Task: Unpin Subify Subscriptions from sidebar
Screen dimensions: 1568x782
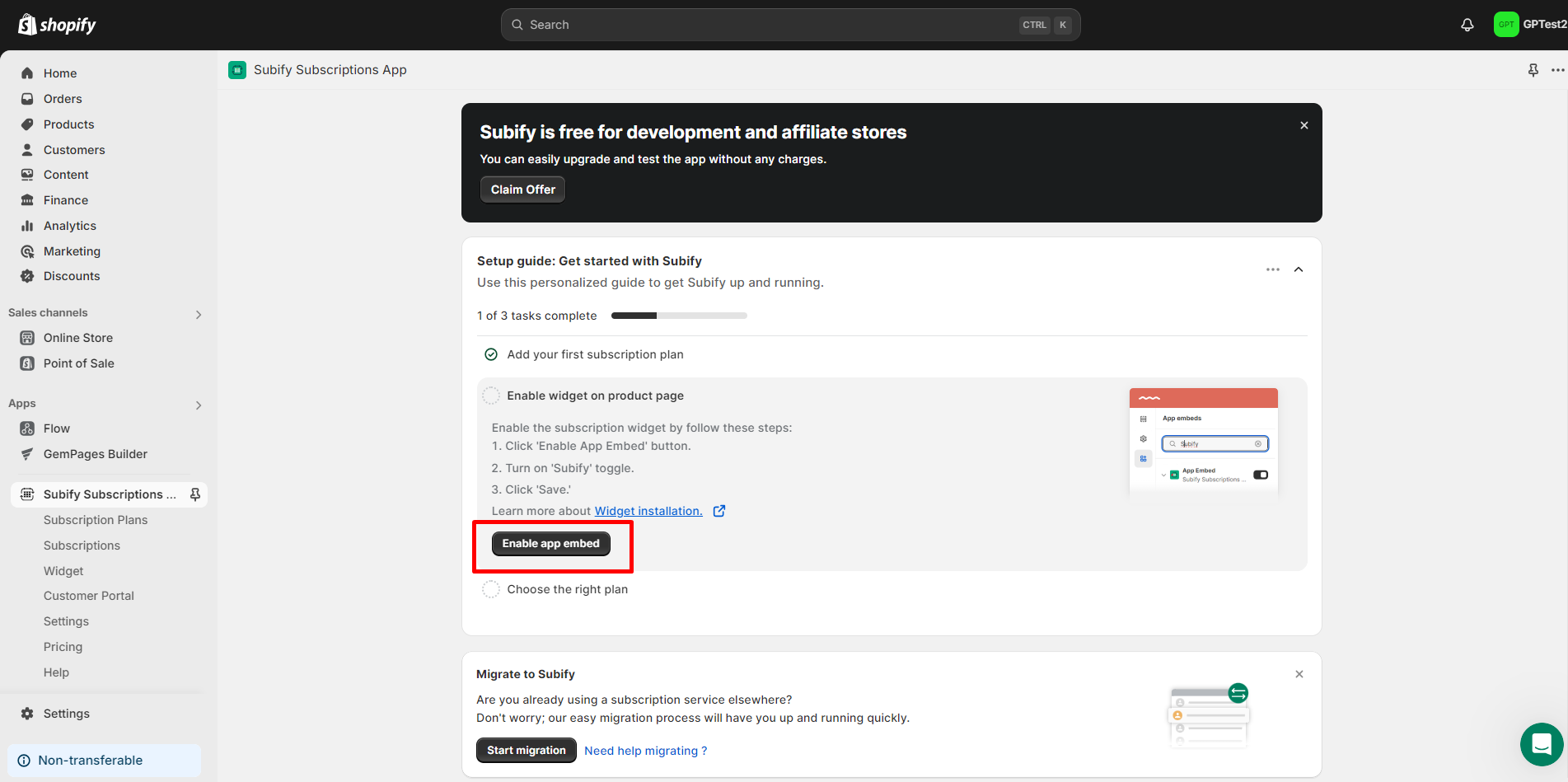Action: (x=195, y=494)
